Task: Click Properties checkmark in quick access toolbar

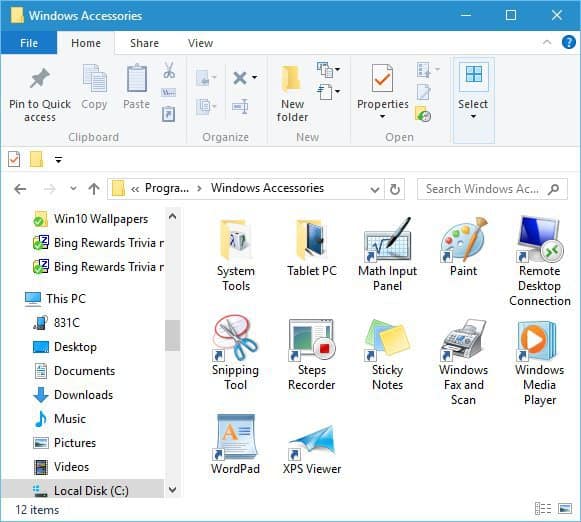Action: point(14,160)
